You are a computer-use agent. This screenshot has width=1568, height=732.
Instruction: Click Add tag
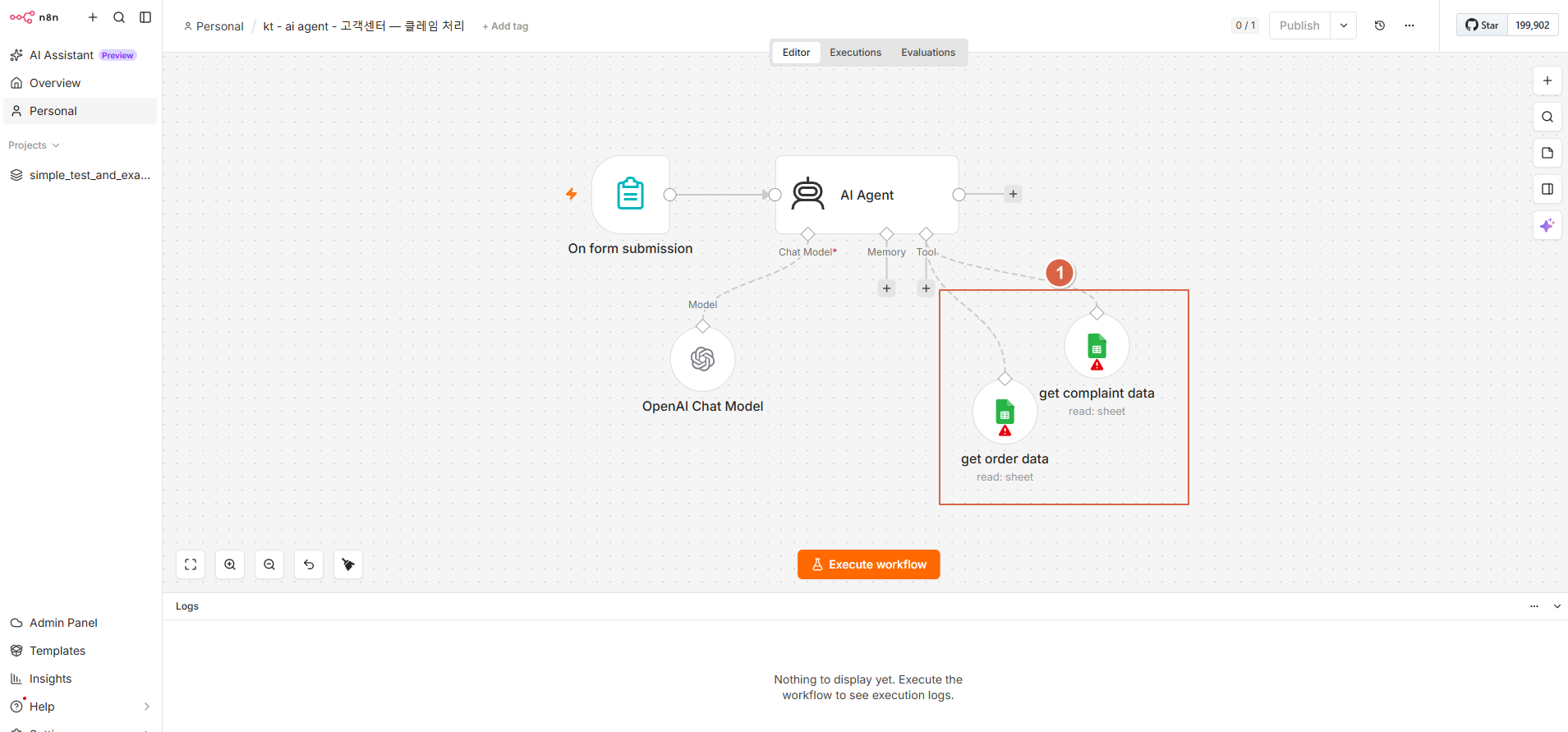505,26
